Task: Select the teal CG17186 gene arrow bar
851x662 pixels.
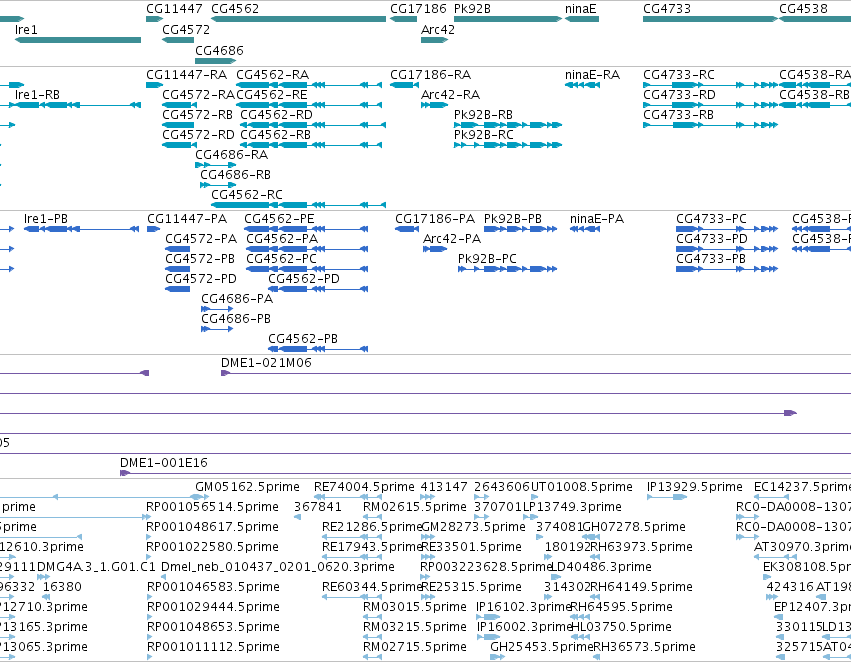Action: [x=403, y=19]
